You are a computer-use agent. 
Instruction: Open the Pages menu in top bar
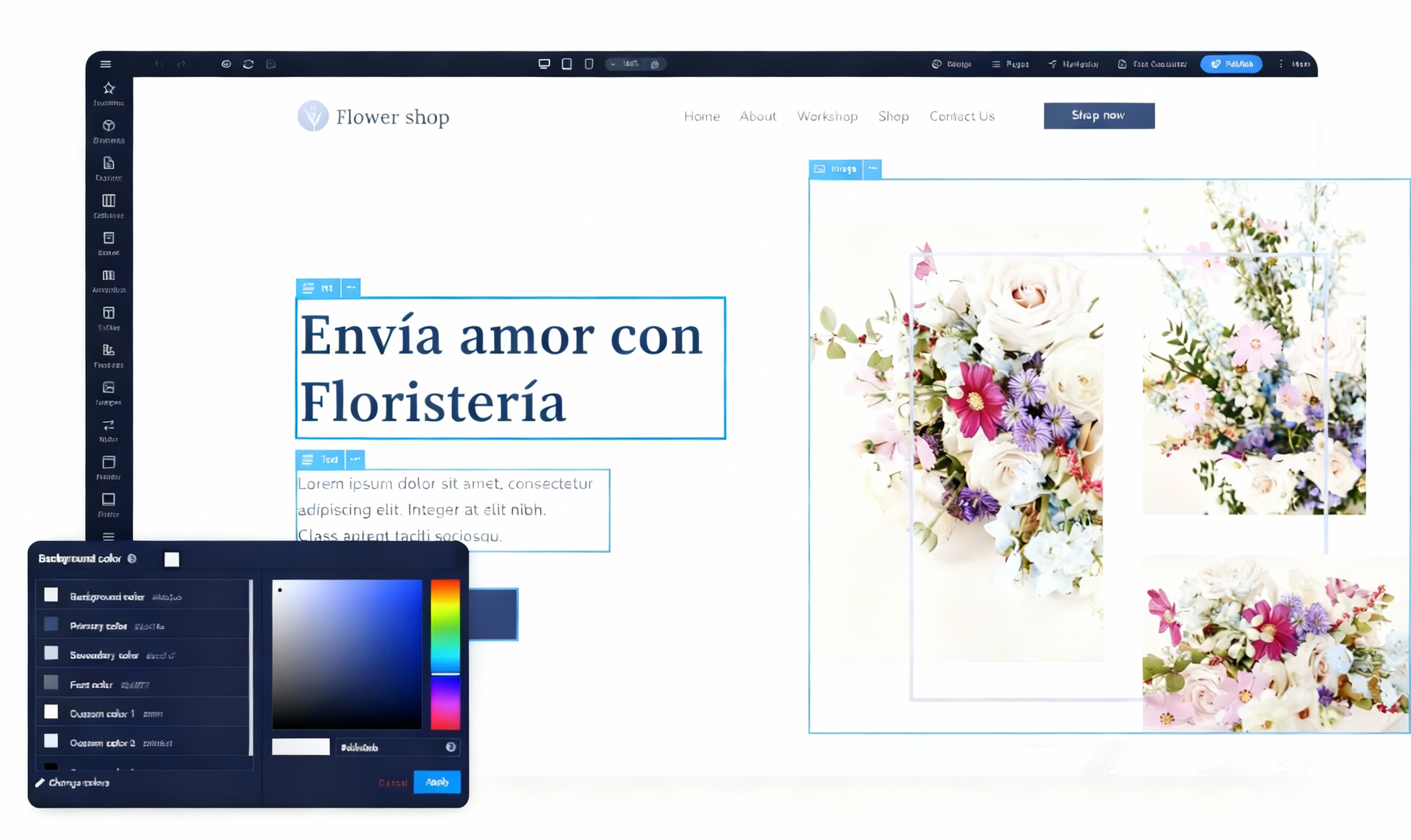pos(1010,64)
